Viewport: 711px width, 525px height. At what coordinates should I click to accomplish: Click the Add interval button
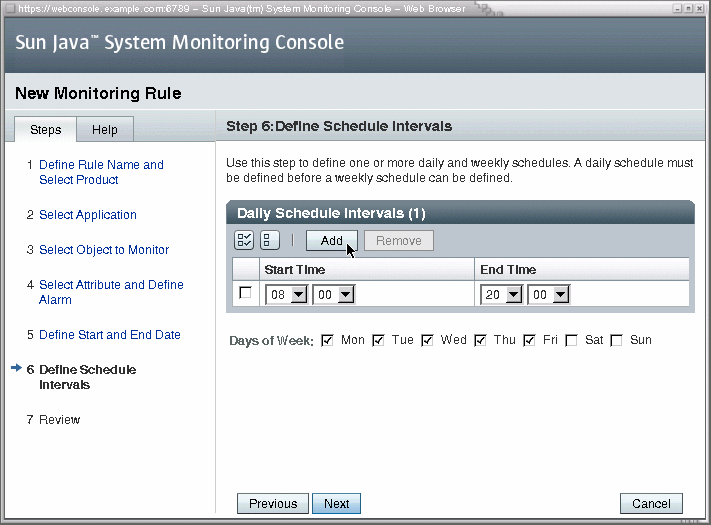click(331, 240)
